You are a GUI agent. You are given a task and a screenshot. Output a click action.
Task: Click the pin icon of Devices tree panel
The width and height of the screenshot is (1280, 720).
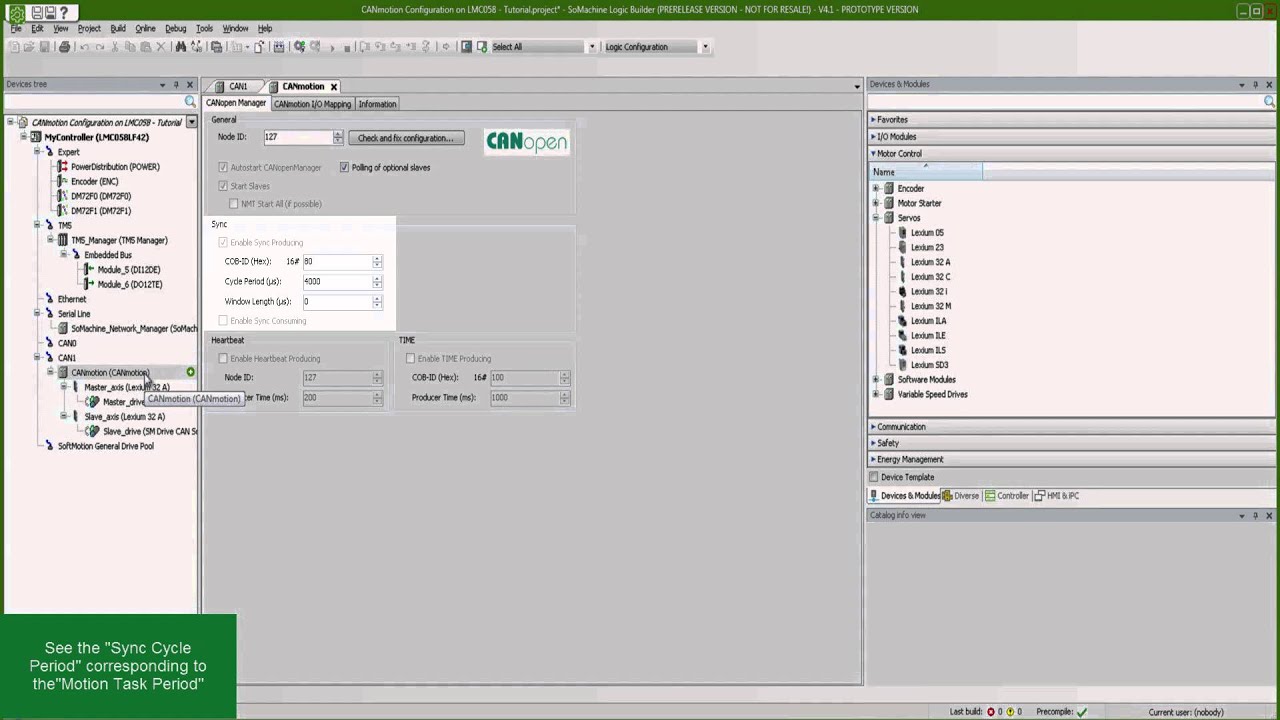[x=176, y=85]
